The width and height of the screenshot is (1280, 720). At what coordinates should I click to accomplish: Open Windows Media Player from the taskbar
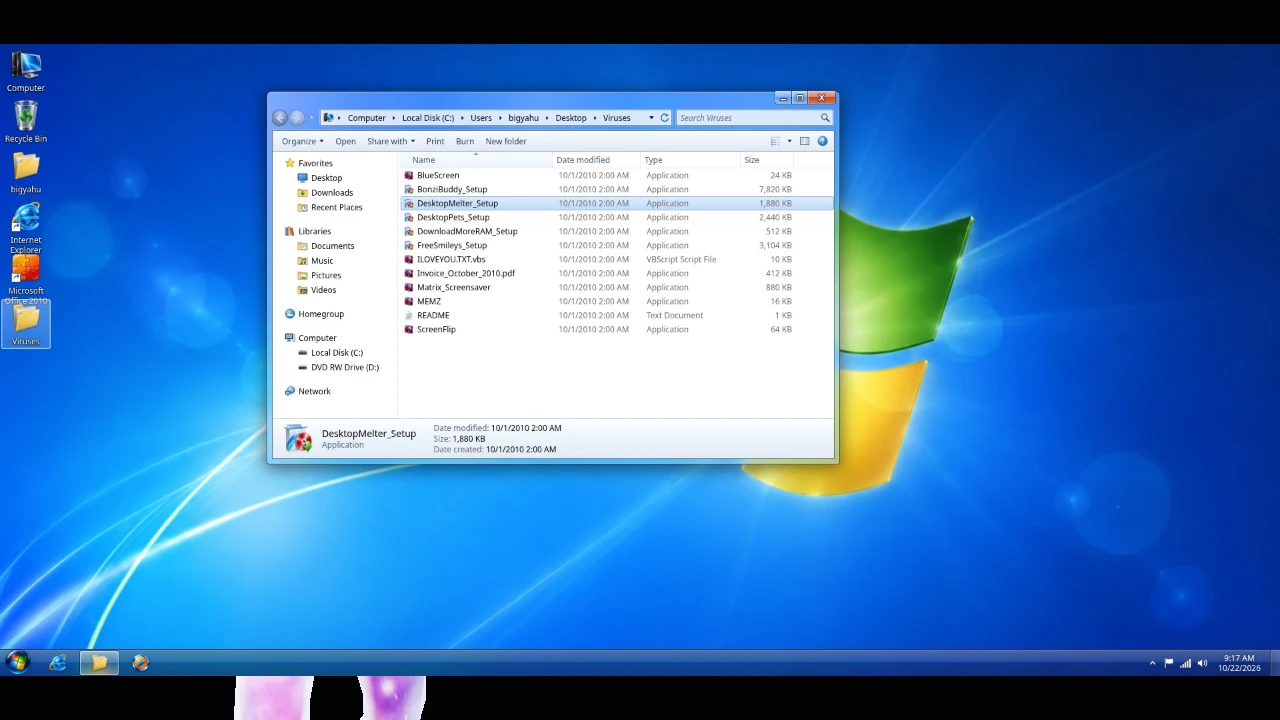[x=140, y=662]
